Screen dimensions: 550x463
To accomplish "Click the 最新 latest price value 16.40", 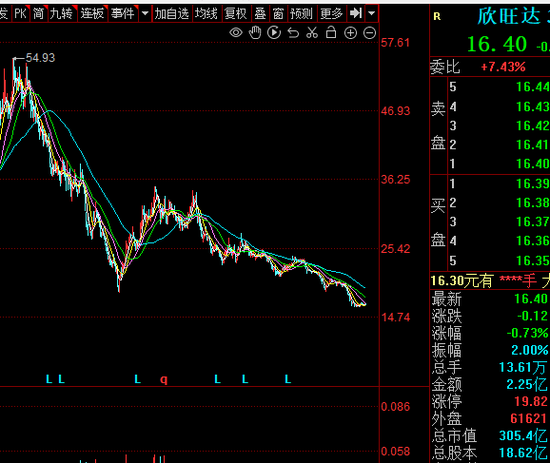I will pos(531,299).
